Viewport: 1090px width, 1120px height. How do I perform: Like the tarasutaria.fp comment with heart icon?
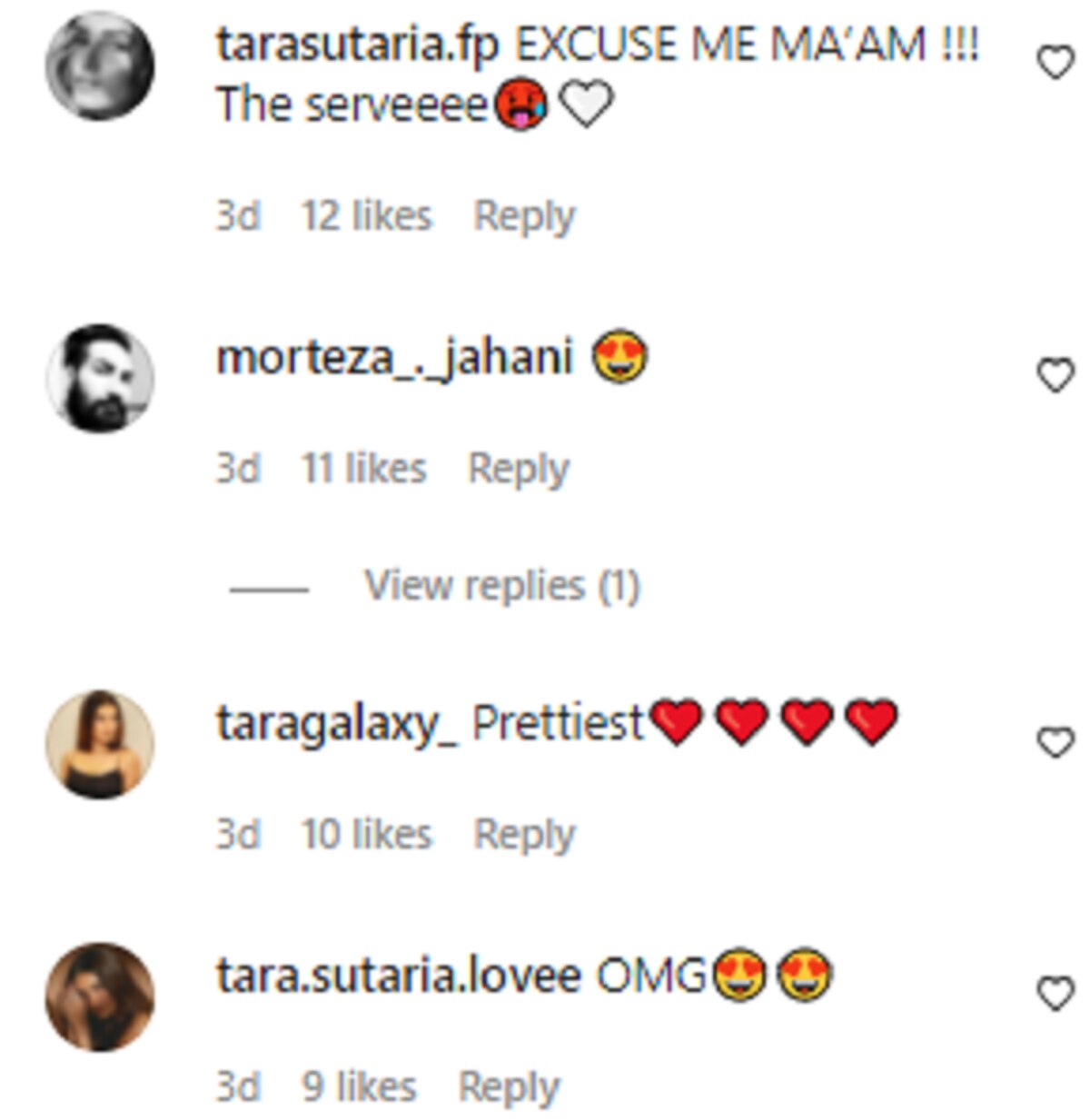pyautogui.click(x=1055, y=64)
